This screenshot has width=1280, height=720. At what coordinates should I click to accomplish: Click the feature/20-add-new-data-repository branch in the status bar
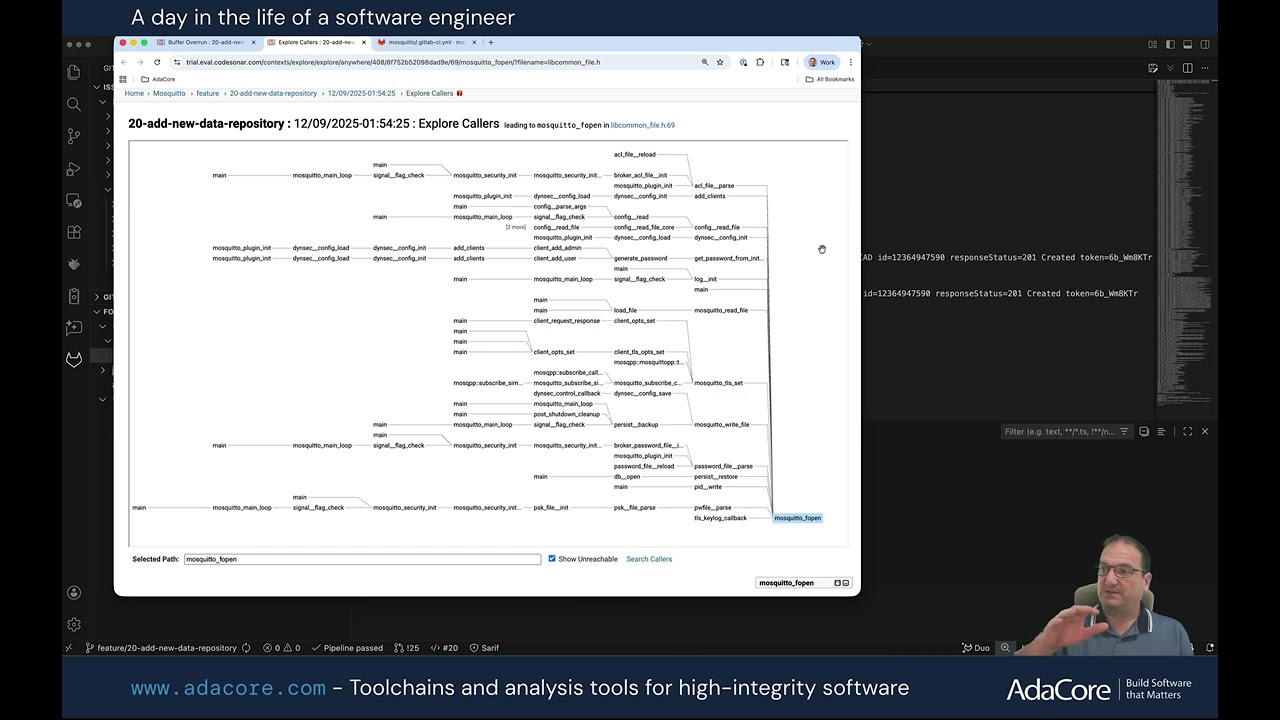[161, 648]
